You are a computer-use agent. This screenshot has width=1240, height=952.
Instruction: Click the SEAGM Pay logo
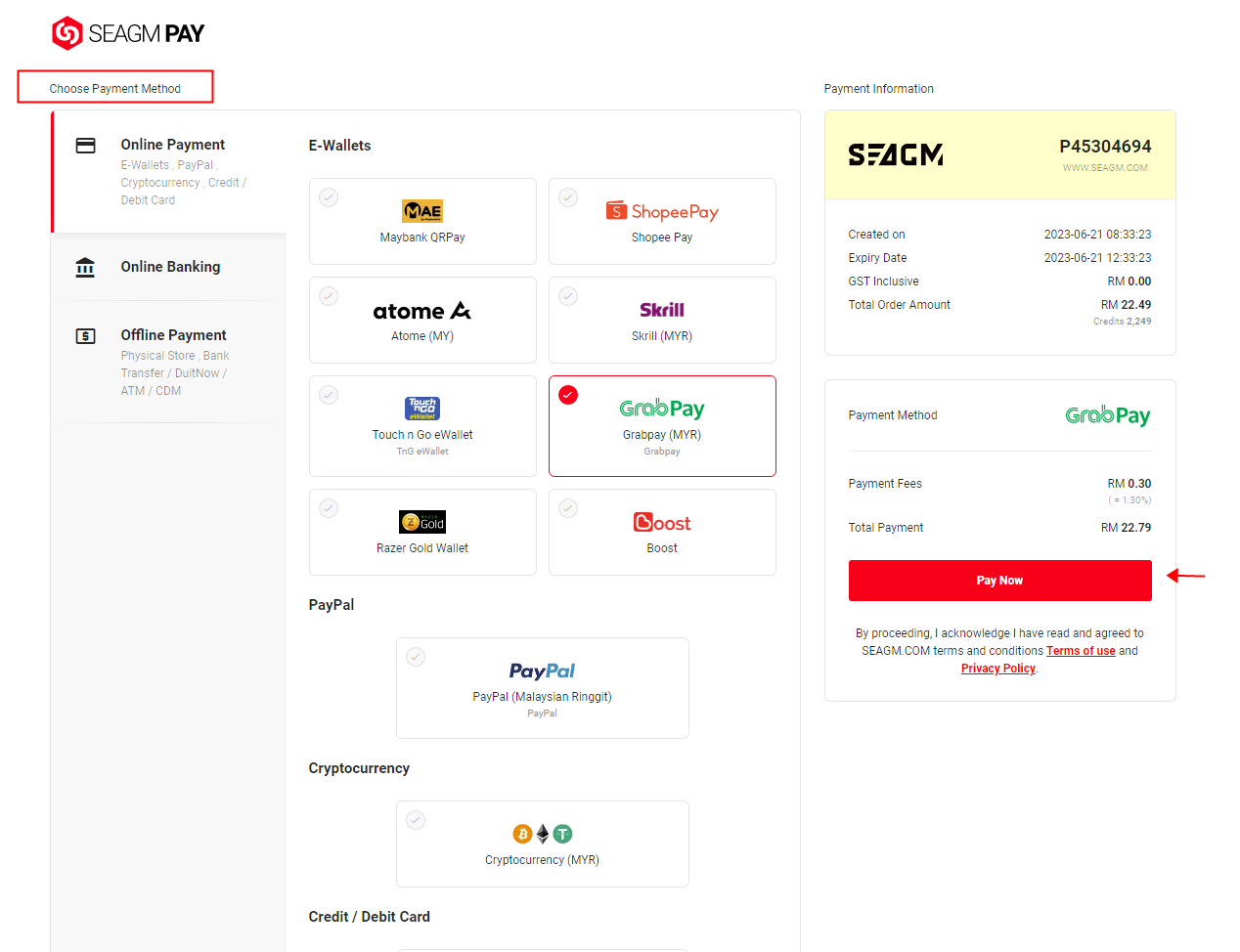pyautogui.click(x=128, y=33)
